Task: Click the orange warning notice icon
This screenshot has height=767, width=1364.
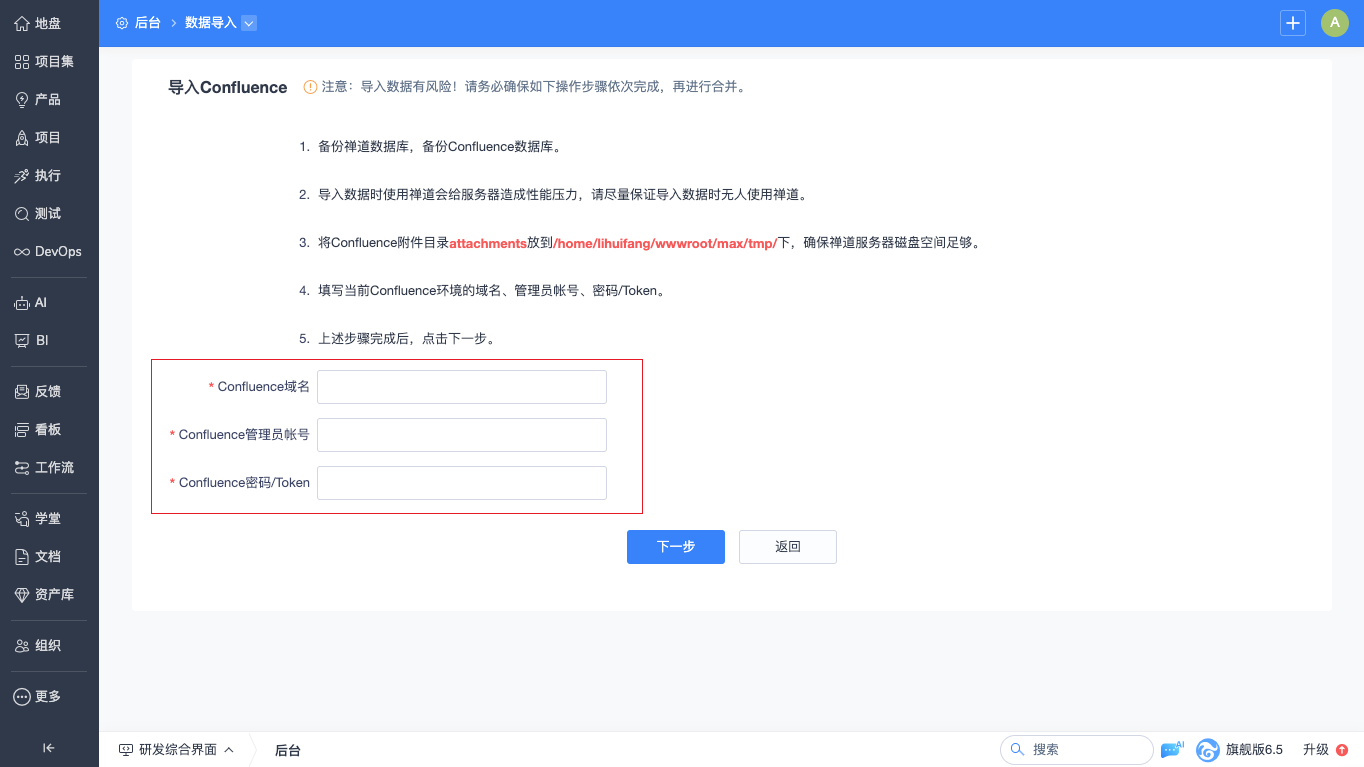Action: pyautogui.click(x=310, y=87)
